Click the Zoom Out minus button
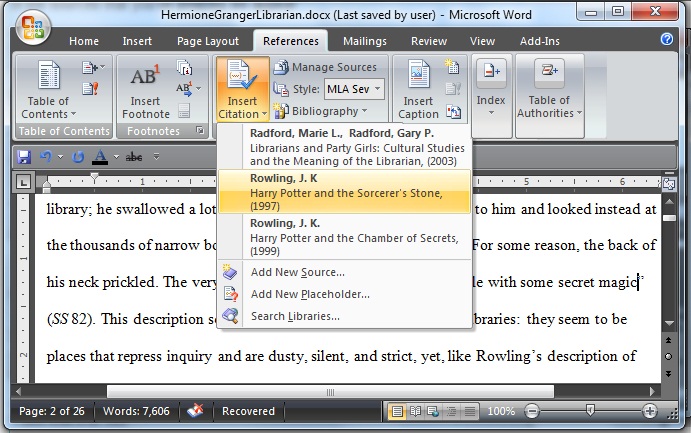Image resolution: width=691 pixels, height=433 pixels. coord(532,411)
